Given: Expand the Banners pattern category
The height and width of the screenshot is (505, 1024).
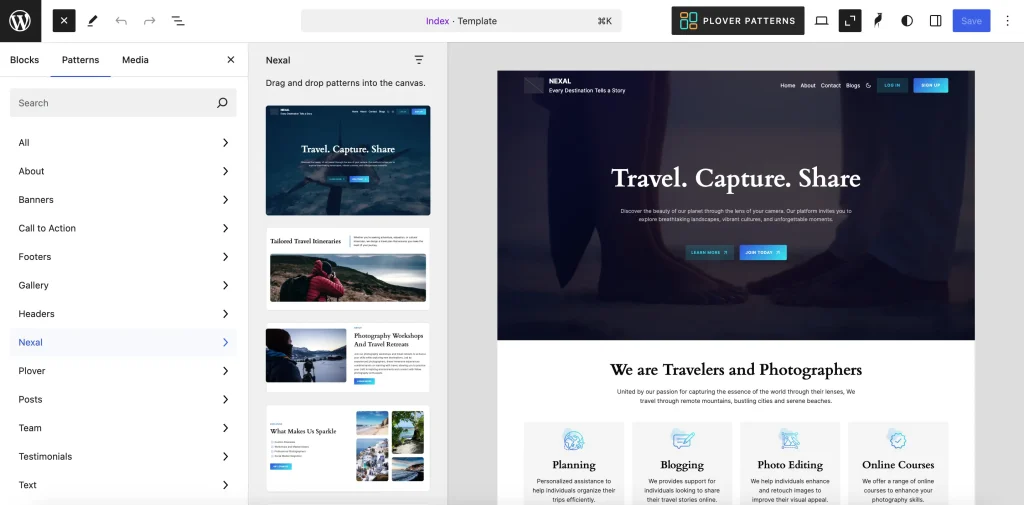Looking at the screenshot, I should (124, 200).
